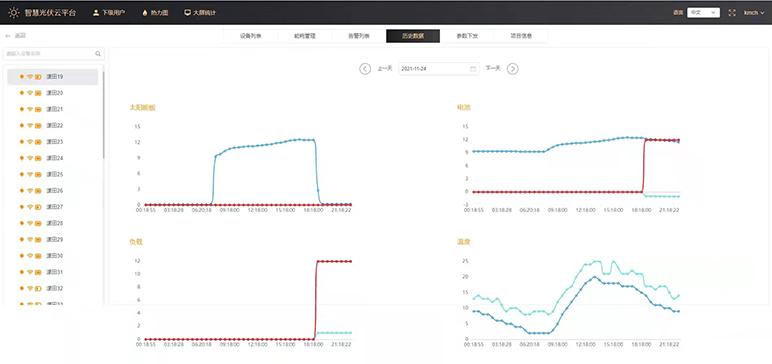Viewport: 772px width, 364px height.
Task: Click the device name search input field
Action: [x=49, y=54]
